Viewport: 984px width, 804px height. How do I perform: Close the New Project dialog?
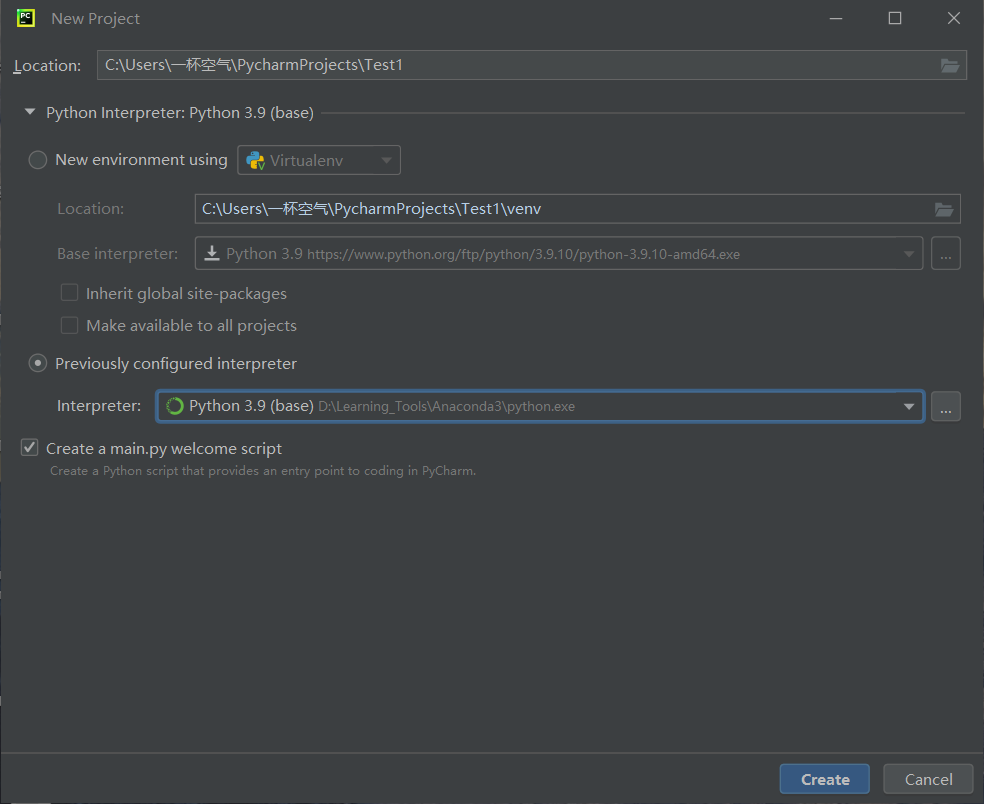tap(953, 19)
